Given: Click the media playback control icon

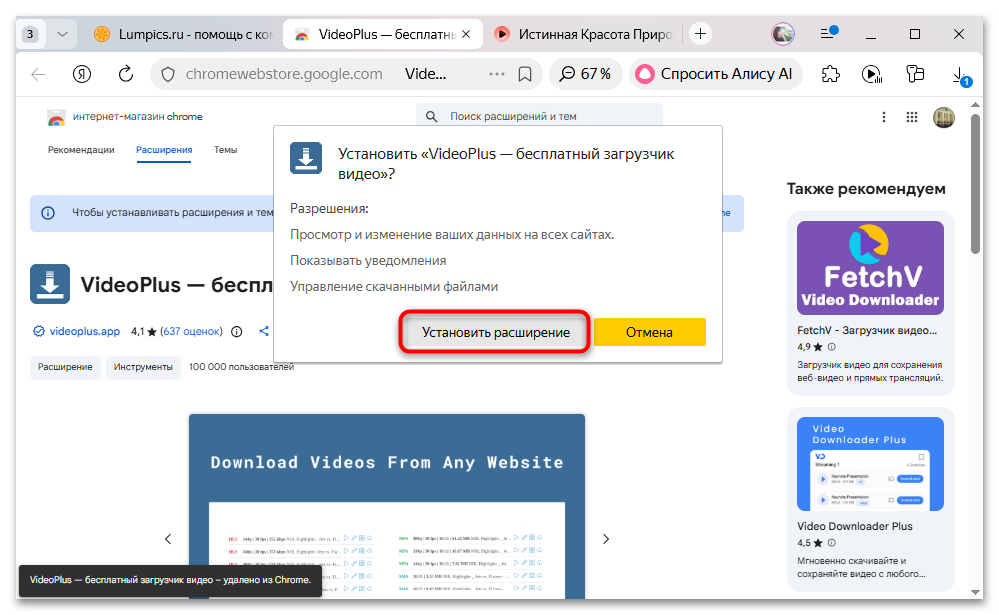Looking at the screenshot, I should tap(872, 75).
